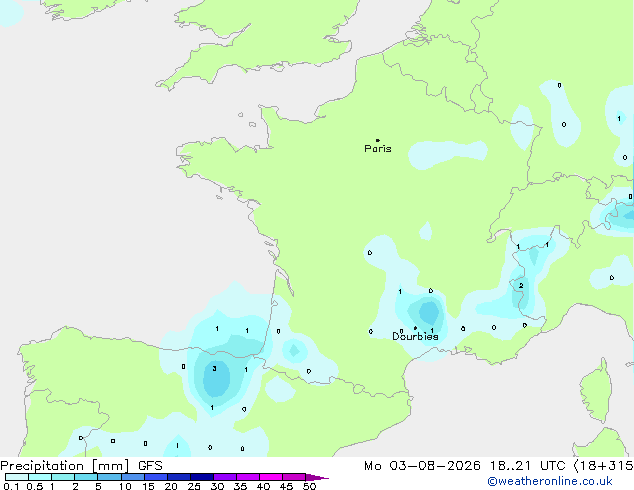Click the 'Precipitation [mm] GFS' title

81,466
